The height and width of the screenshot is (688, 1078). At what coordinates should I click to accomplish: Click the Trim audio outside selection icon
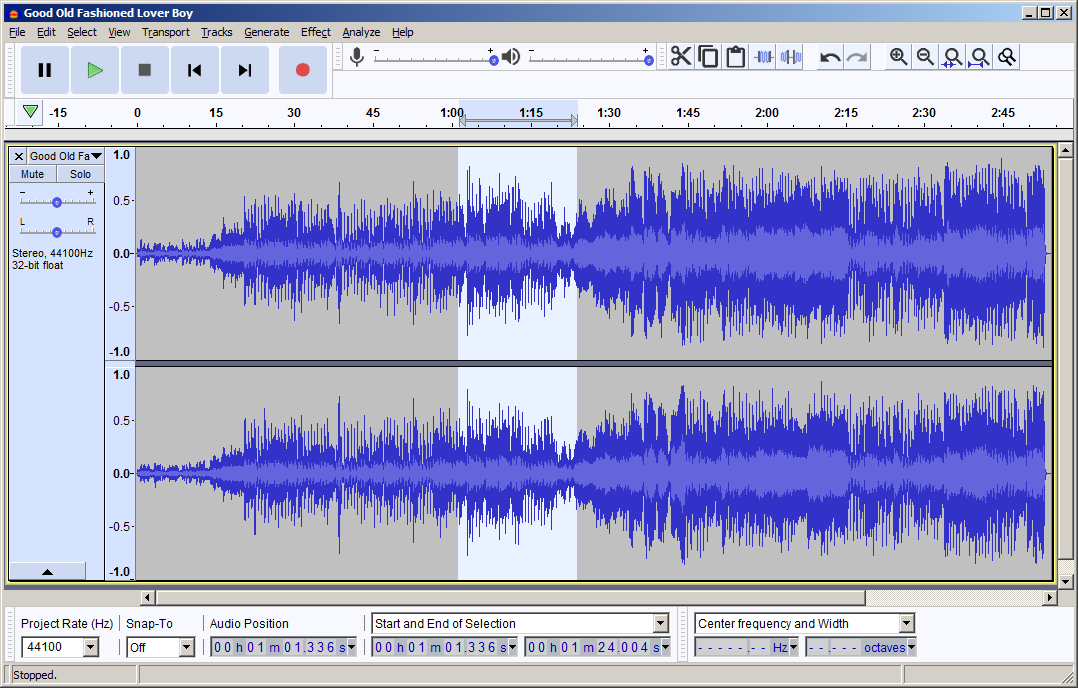coord(763,56)
